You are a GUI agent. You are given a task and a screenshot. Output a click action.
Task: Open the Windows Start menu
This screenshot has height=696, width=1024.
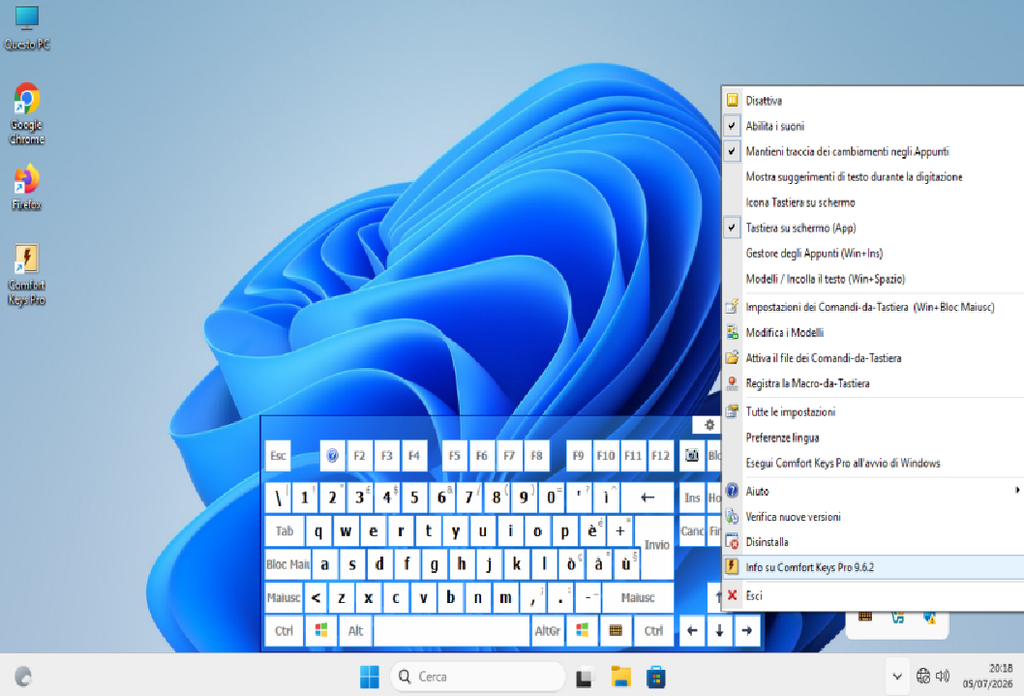click(369, 677)
